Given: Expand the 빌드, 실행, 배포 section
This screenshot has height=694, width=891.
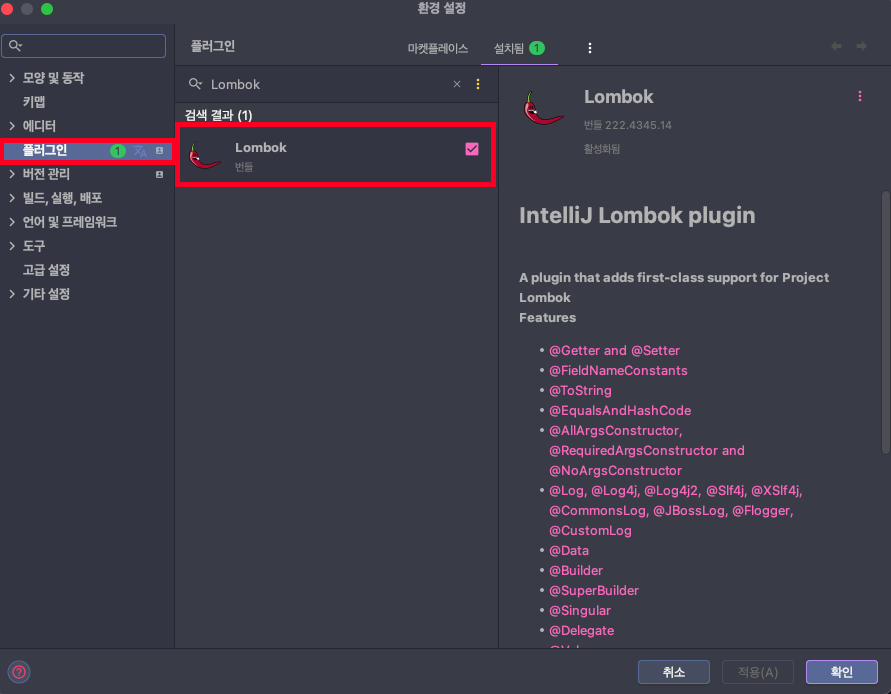Looking at the screenshot, I should pyautogui.click(x=12, y=198).
